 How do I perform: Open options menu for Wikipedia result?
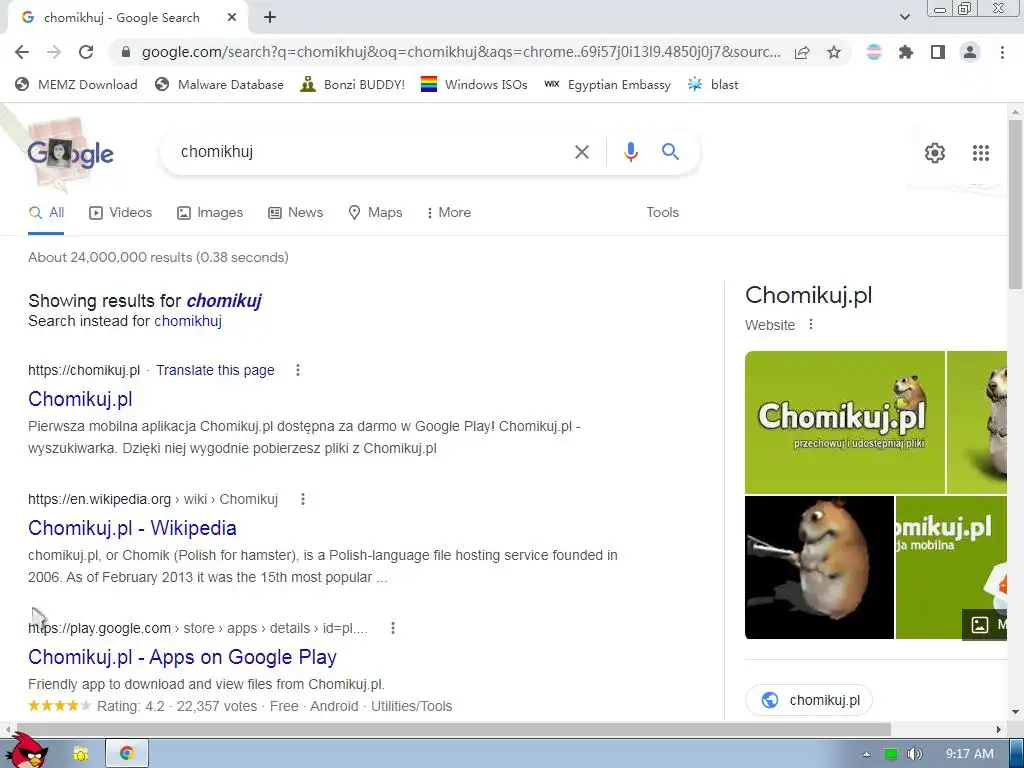tap(302, 499)
